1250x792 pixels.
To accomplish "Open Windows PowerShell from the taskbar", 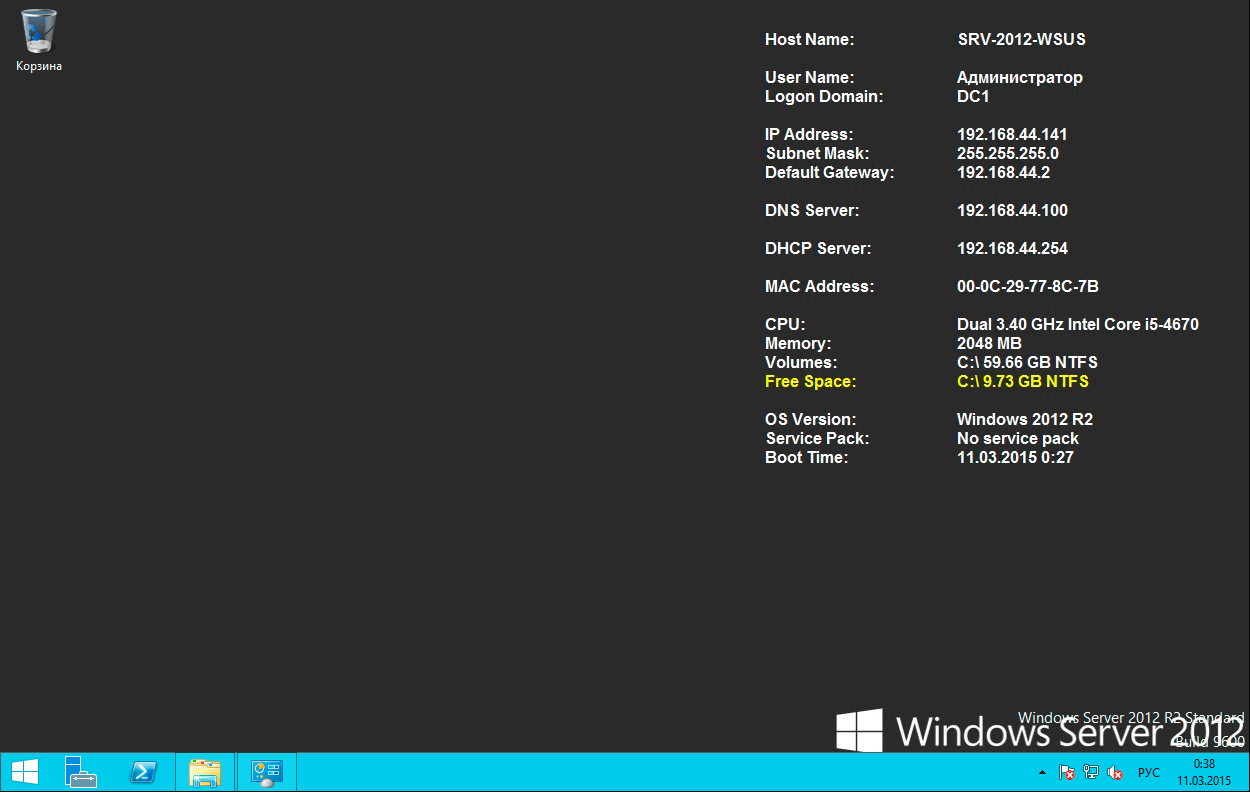I will [x=143, y=772].
